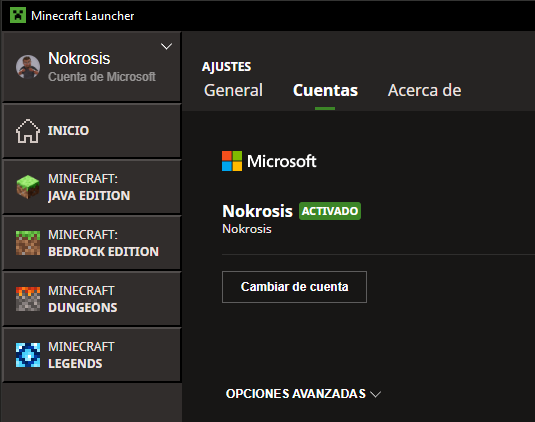Screen dimensions: 535x422
Task: Click the small Nokrosis gamertag under account name
Action: 247,229
